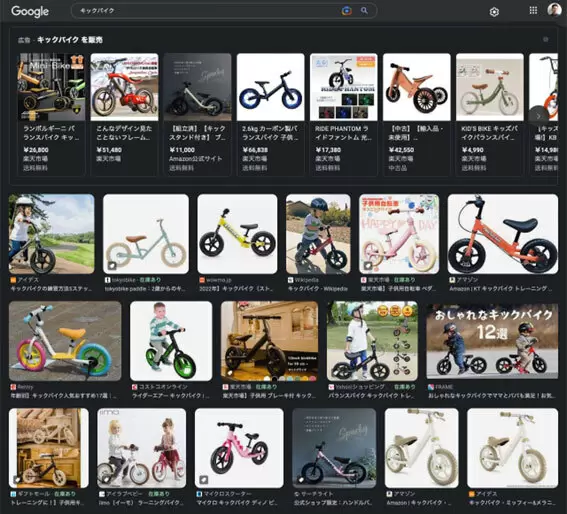The width and height of the screenshot is (567, 514).
Task: Open the yellow Strider bike image
Action: coord(237,234)
